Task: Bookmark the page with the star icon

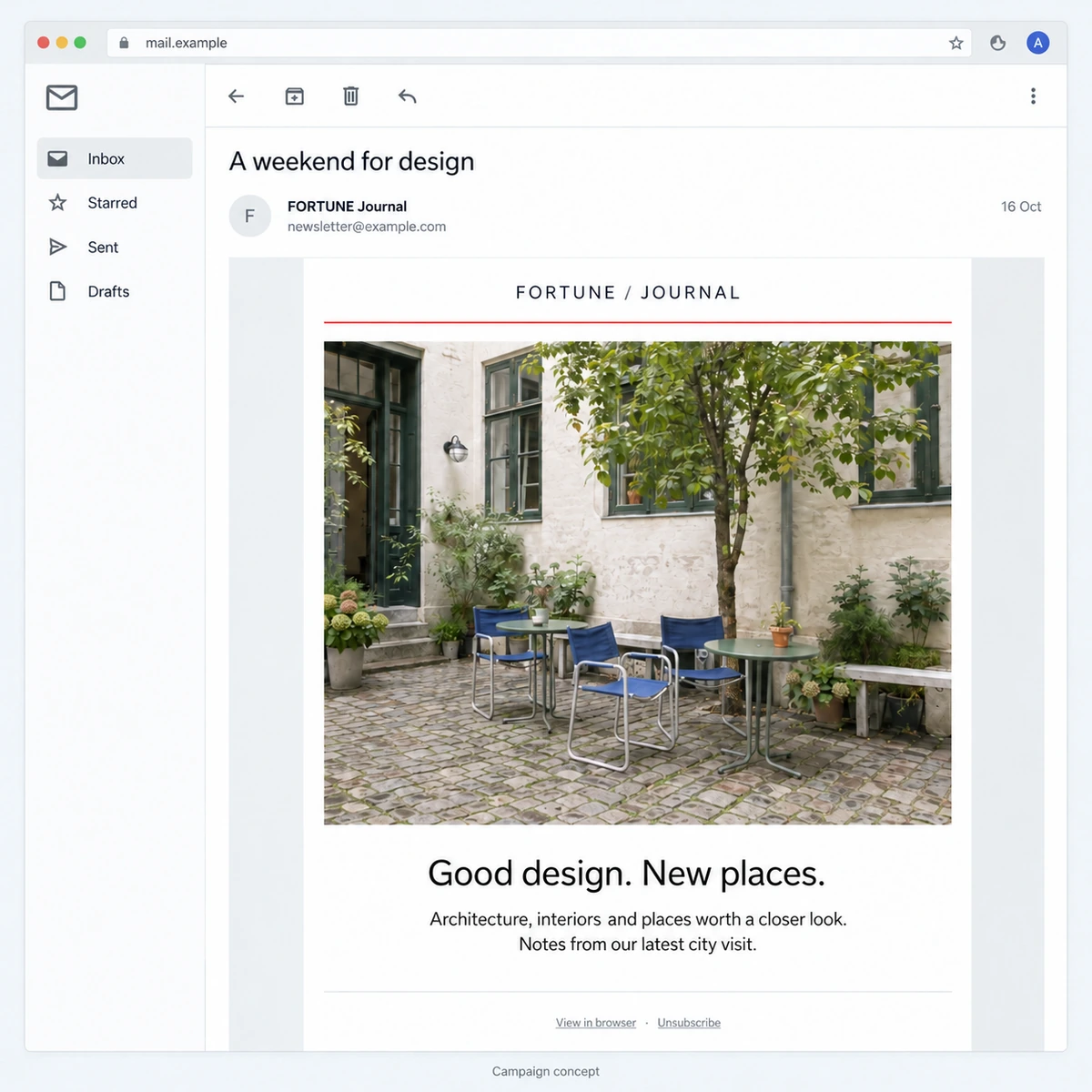Action: (x=956, y=43)
